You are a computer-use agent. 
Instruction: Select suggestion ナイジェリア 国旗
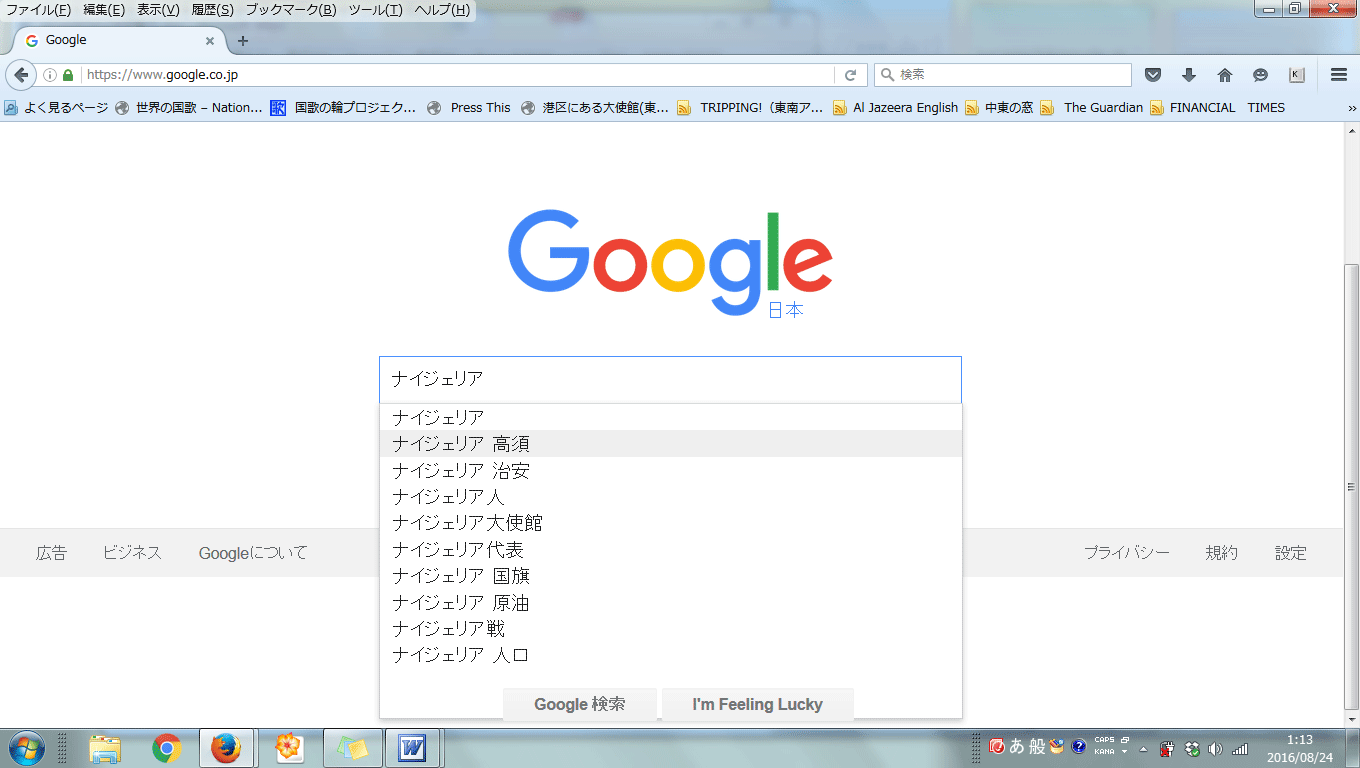(671, 576)
